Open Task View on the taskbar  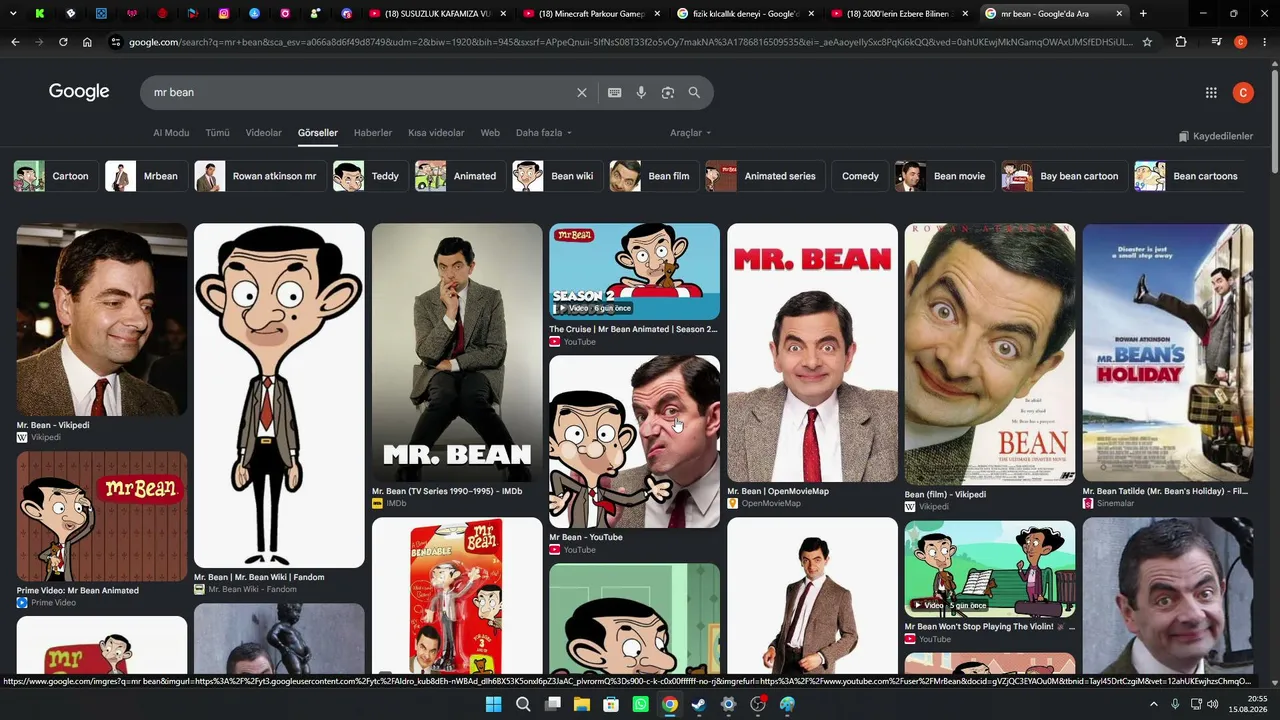(x=552, y=704)
